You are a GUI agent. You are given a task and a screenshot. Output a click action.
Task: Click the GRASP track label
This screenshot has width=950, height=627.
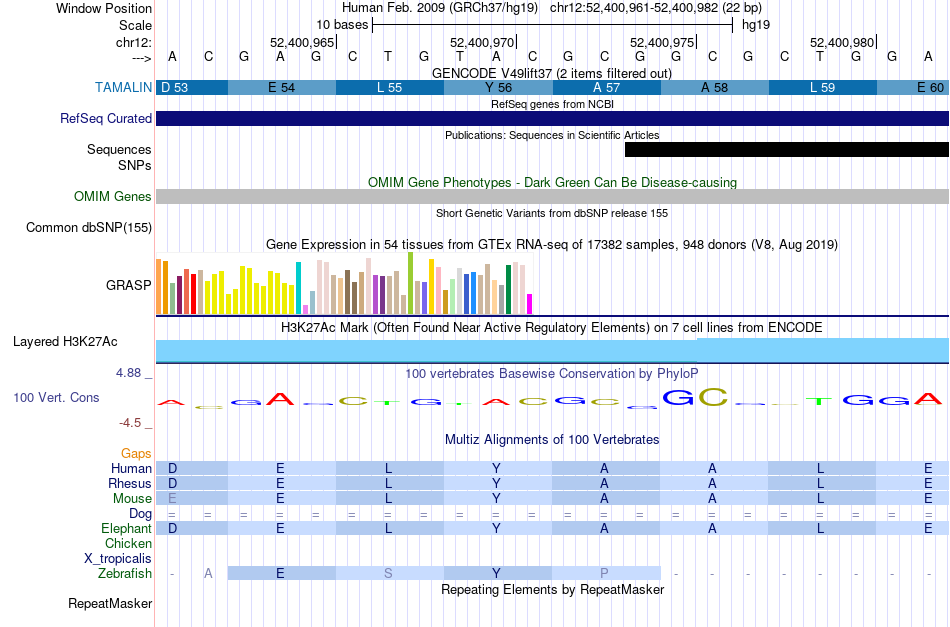tap(128, 285)
